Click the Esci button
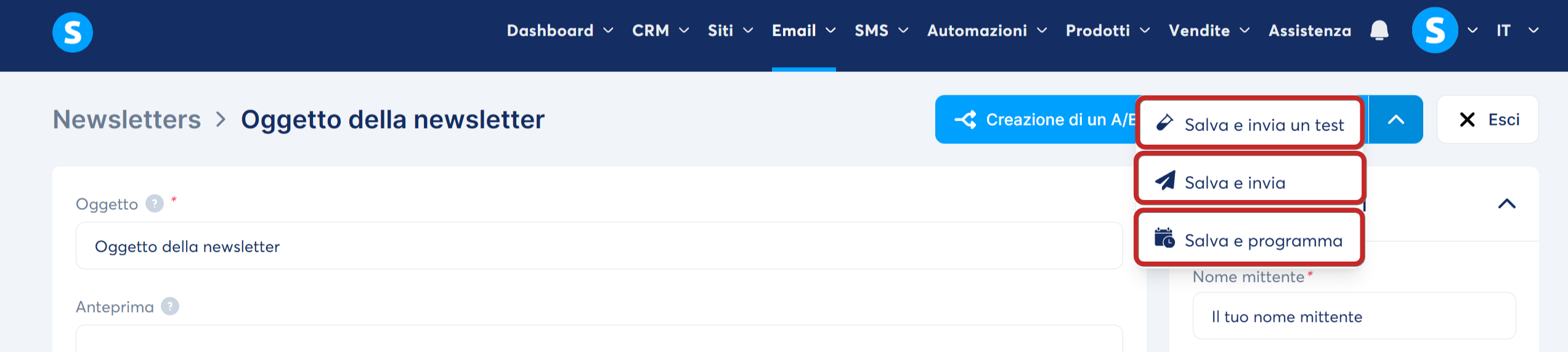The height and width of the screenshot is (352, 1568). [x=1487, y=119]
